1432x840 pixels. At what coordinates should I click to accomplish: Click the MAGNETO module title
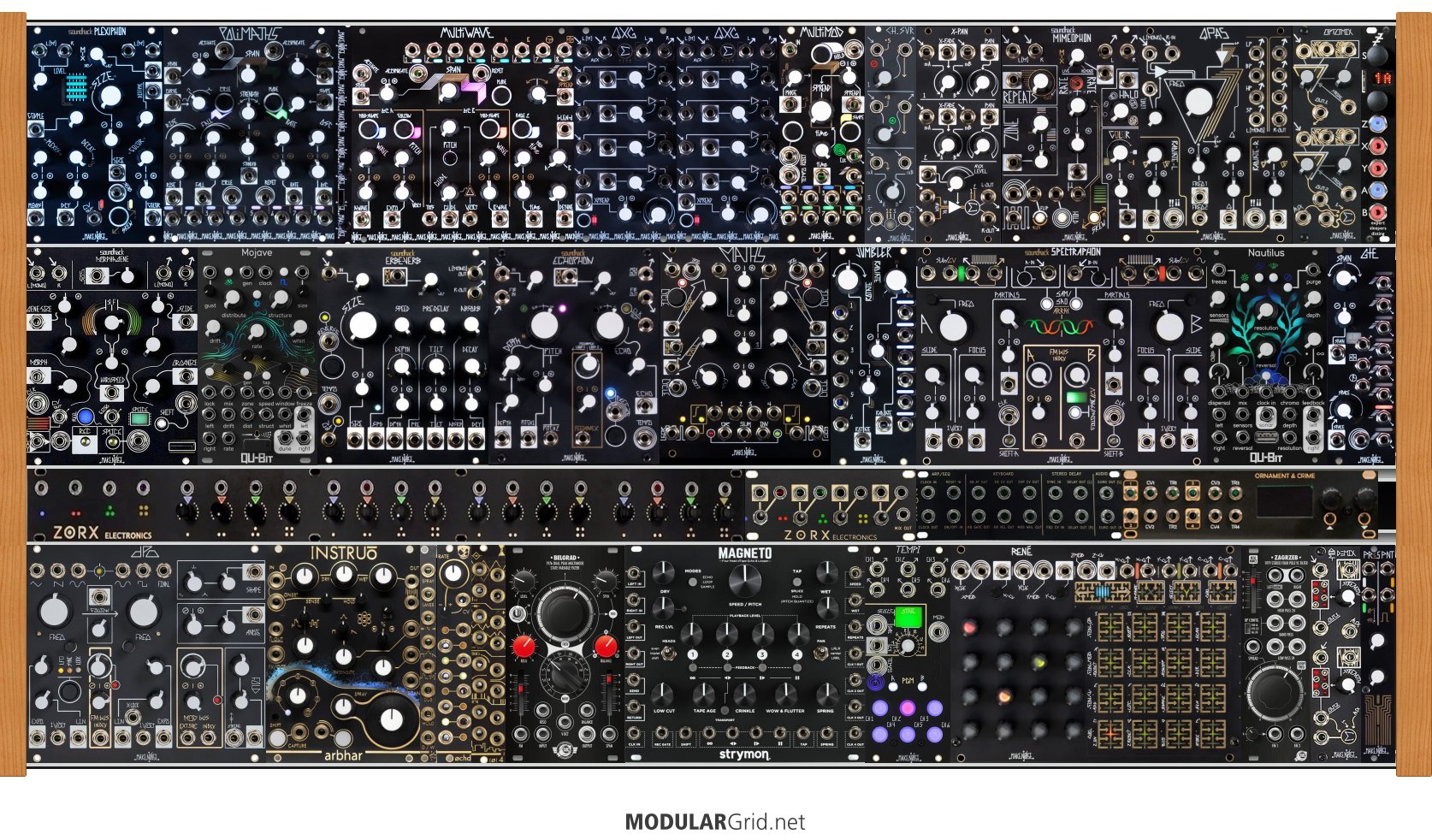click(744, 553)
